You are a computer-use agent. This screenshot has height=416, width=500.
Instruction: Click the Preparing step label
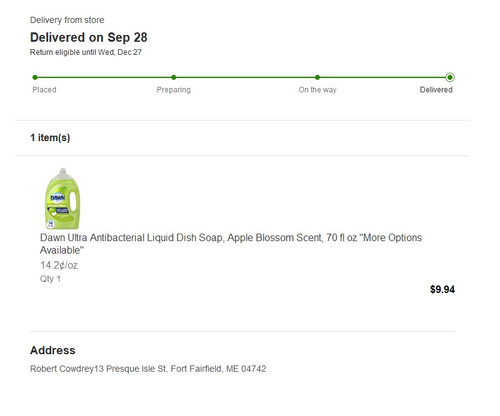[x=174, y=90]
